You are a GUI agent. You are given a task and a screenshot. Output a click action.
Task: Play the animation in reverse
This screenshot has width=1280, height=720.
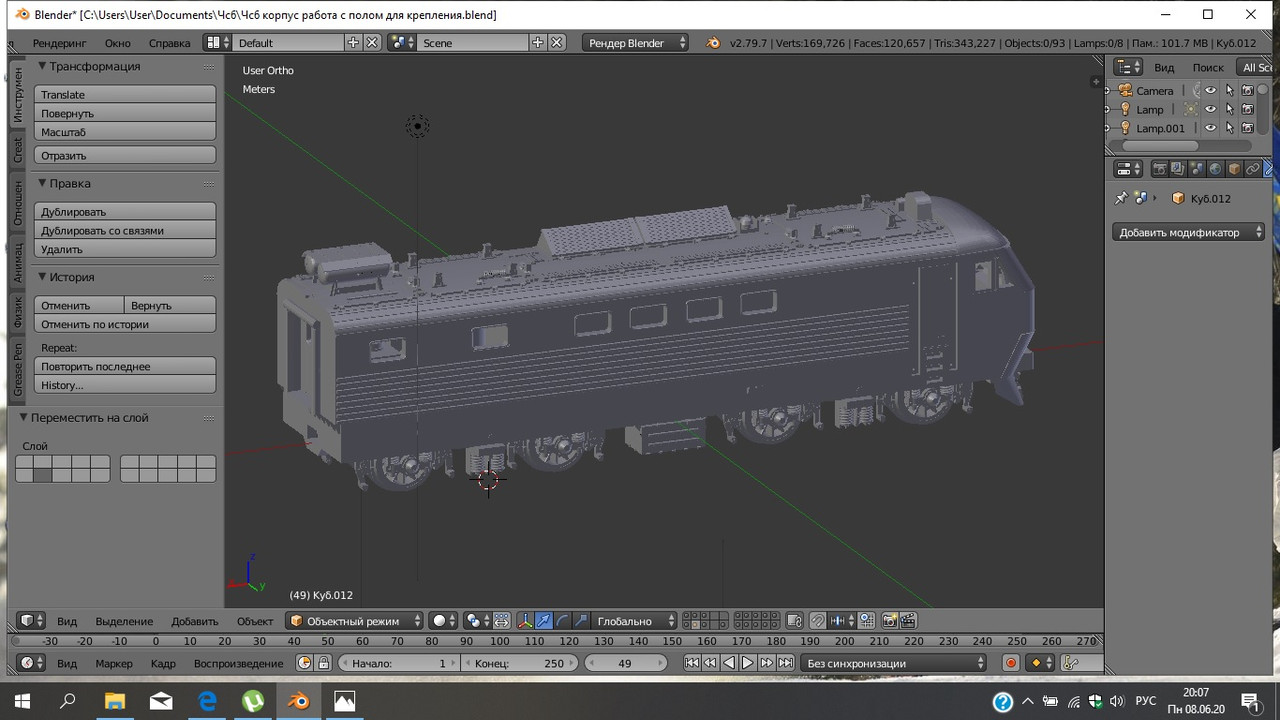(x=729, y=663)
